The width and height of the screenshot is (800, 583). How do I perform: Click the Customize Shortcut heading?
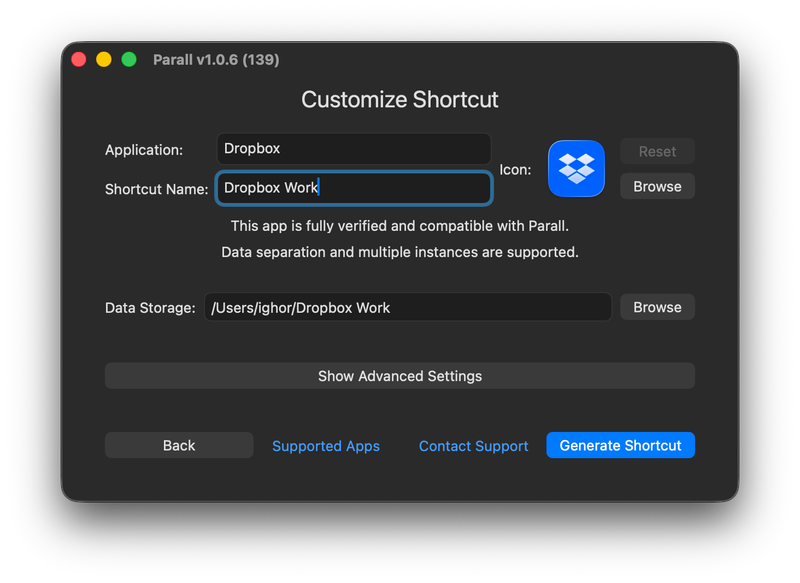click(400, 100)
